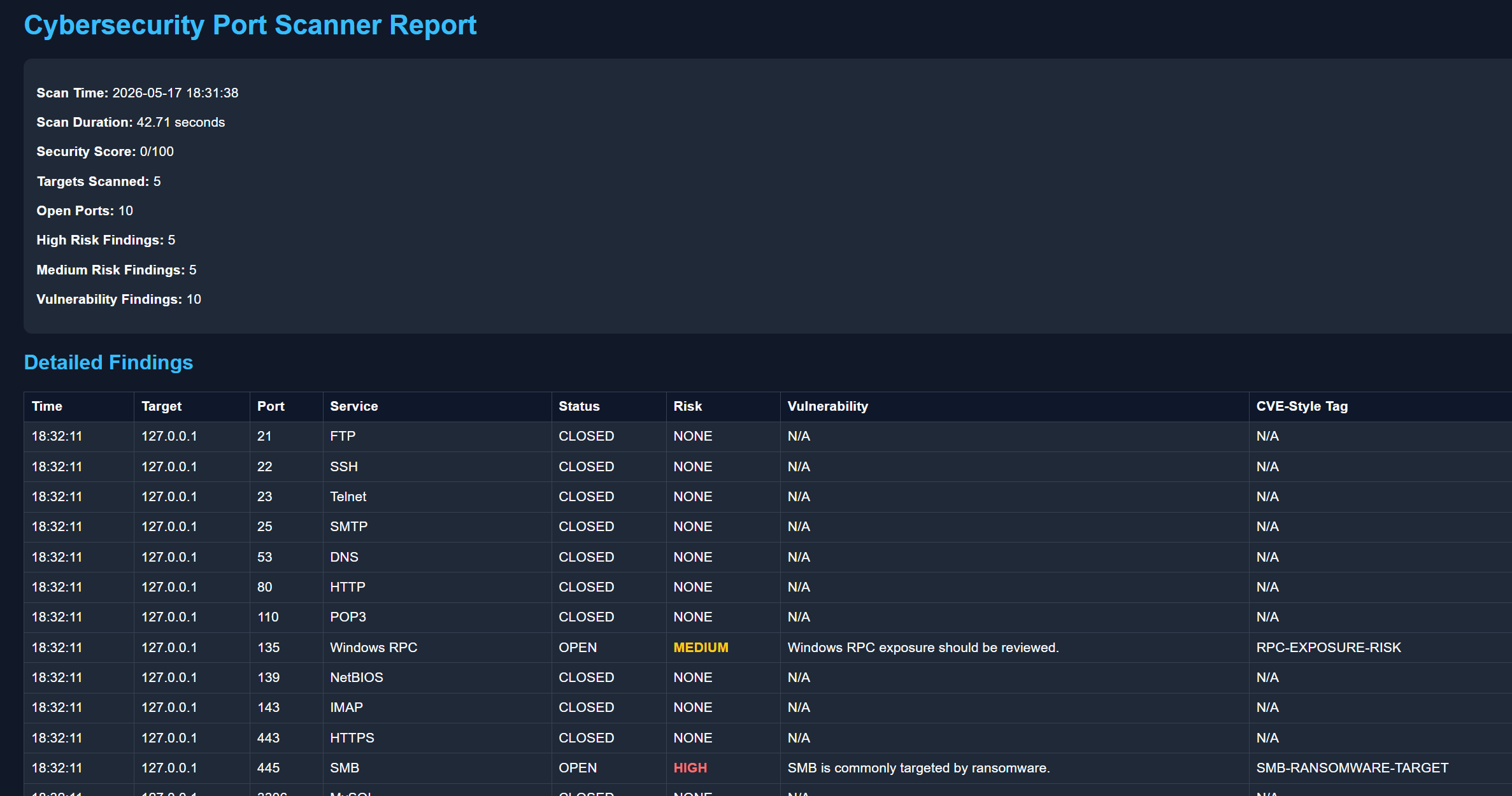This screenshot has width=1512, height=796.
Task: Select the Medium Risk Findings line
Action: coord(117,270)
